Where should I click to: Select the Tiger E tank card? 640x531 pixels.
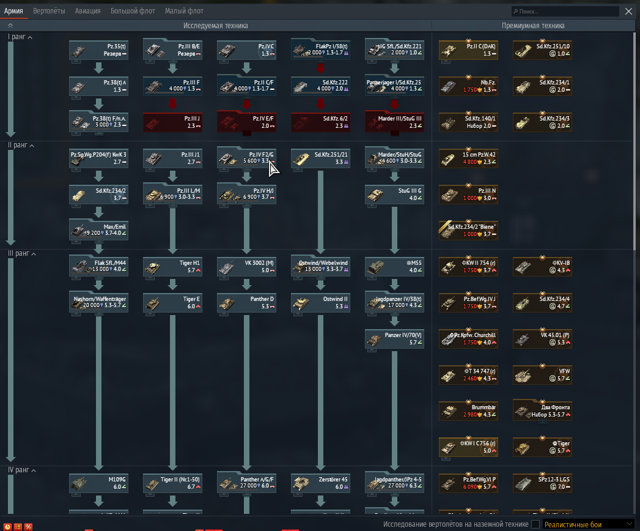[173, 302]
